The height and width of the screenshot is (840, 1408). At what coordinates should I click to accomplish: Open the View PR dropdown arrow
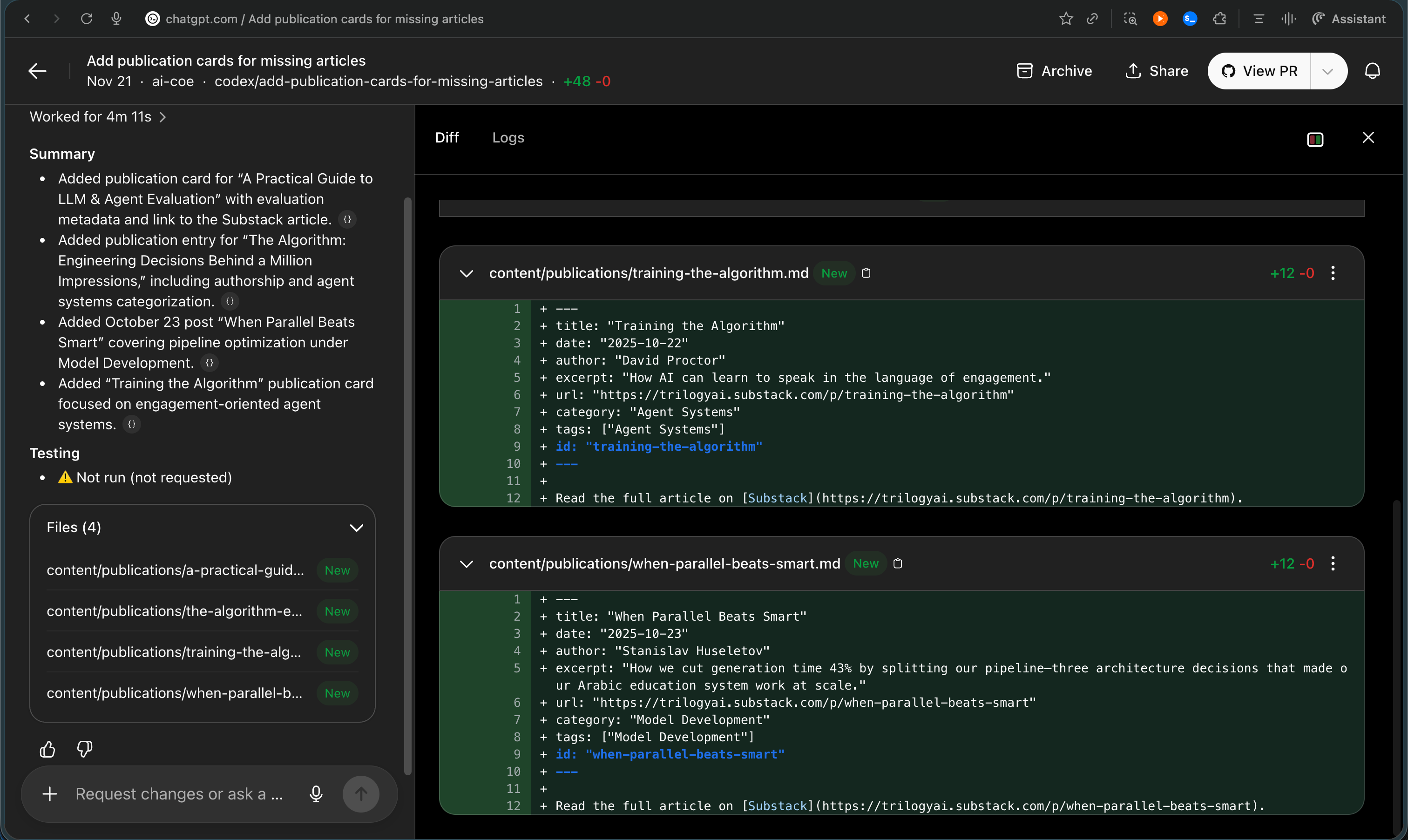[x=1327, y=71]
